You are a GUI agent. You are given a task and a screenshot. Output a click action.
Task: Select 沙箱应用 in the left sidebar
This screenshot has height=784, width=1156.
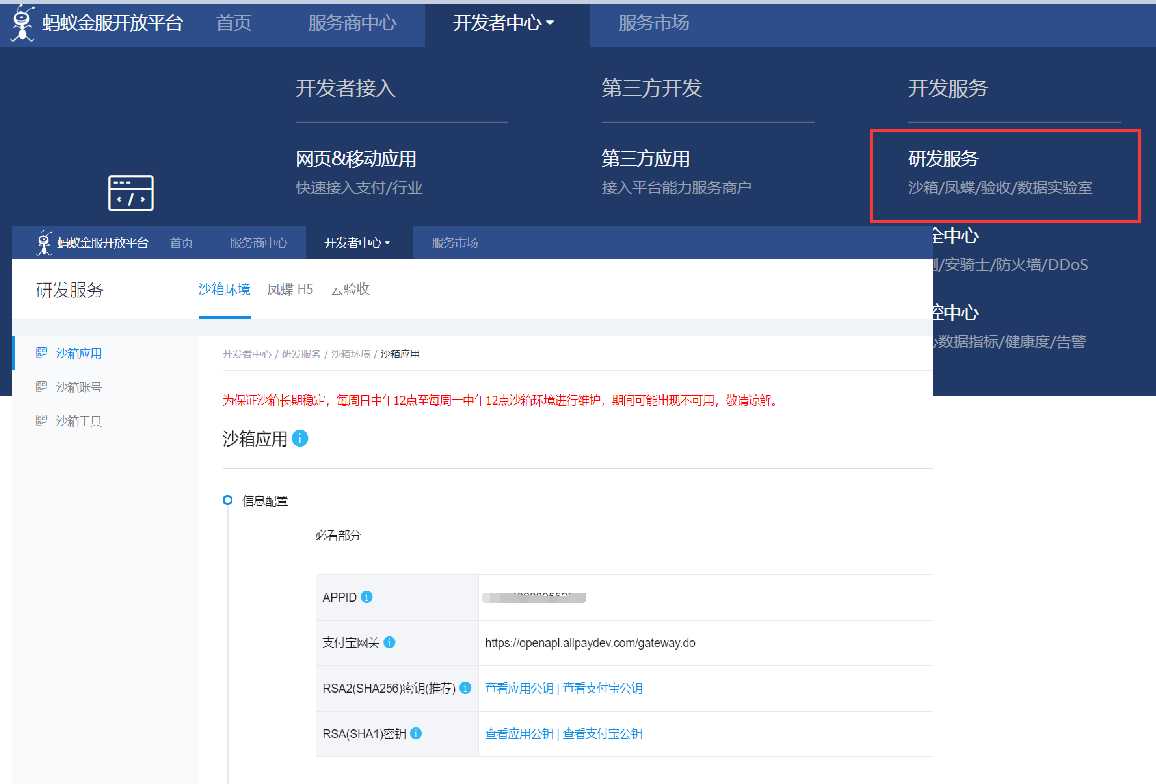click(x=79, y=353)
